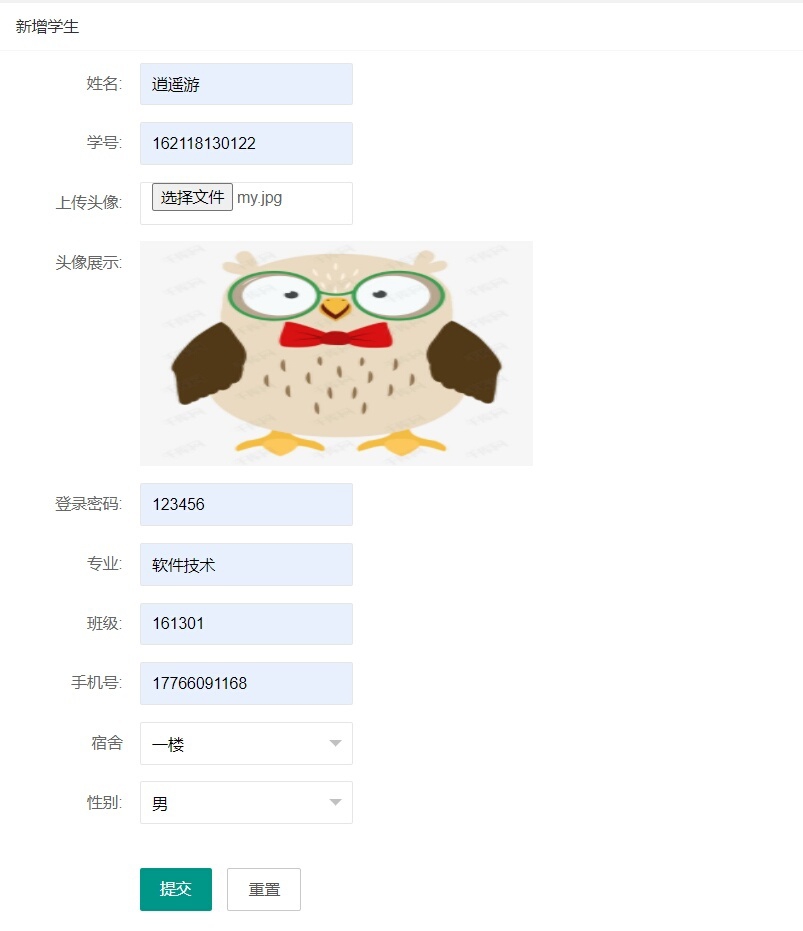The width and height of the screenshot is (803, 931).
Task: Click the arrow icon of 性别 select
Action: (x=336, y=802)
